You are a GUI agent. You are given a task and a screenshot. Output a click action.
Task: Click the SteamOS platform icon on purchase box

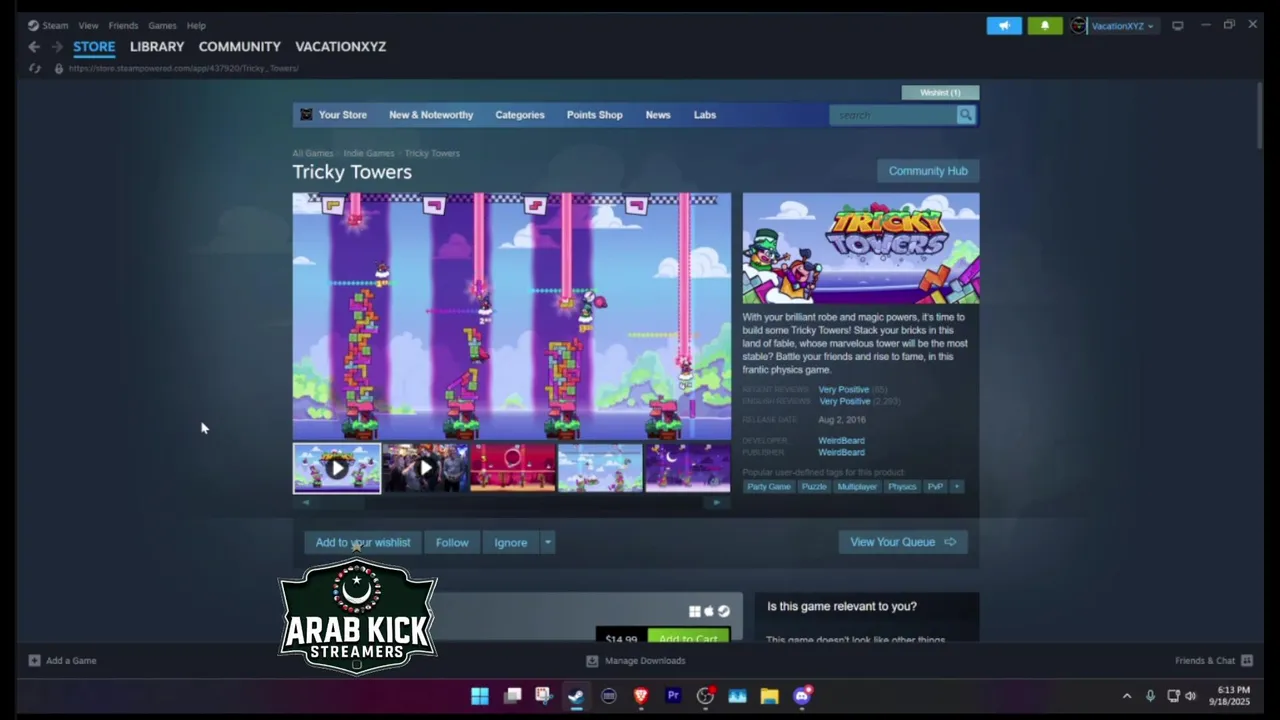click(x=724, y=611)
